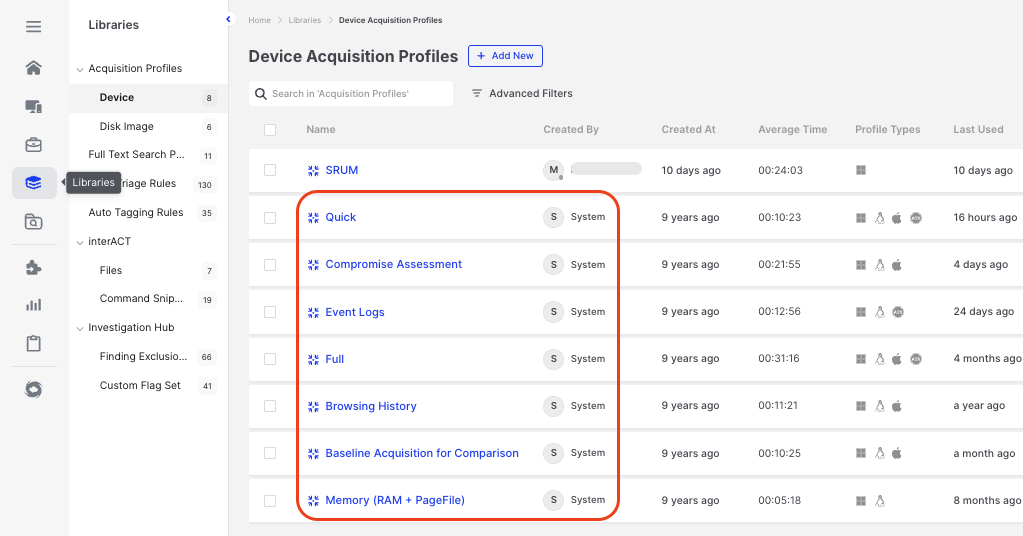Open the bar chart icon in sidebar
This screenshot has height=536, width=1023.
coord(34,305)
